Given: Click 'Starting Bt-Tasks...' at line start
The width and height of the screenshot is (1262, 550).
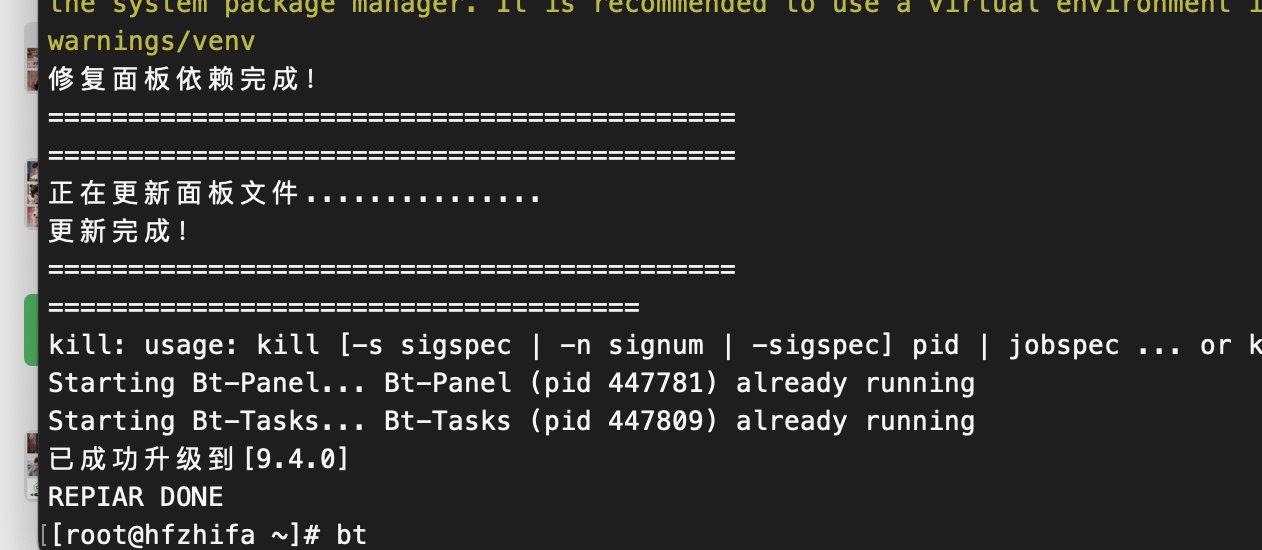Looking at the screenshot, I should [x=208, y=421].
